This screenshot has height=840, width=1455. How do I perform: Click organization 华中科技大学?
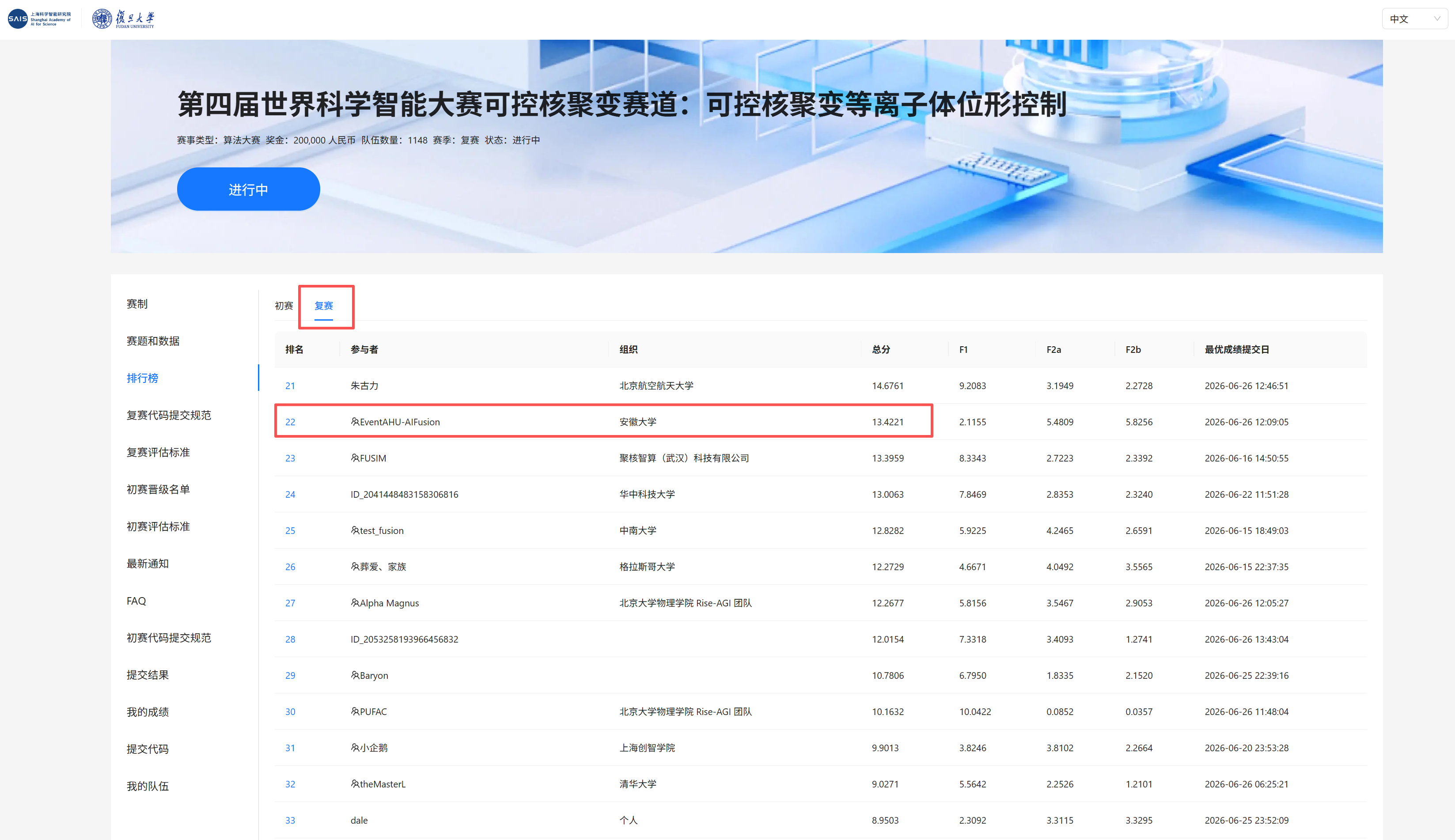coord(647,495)
